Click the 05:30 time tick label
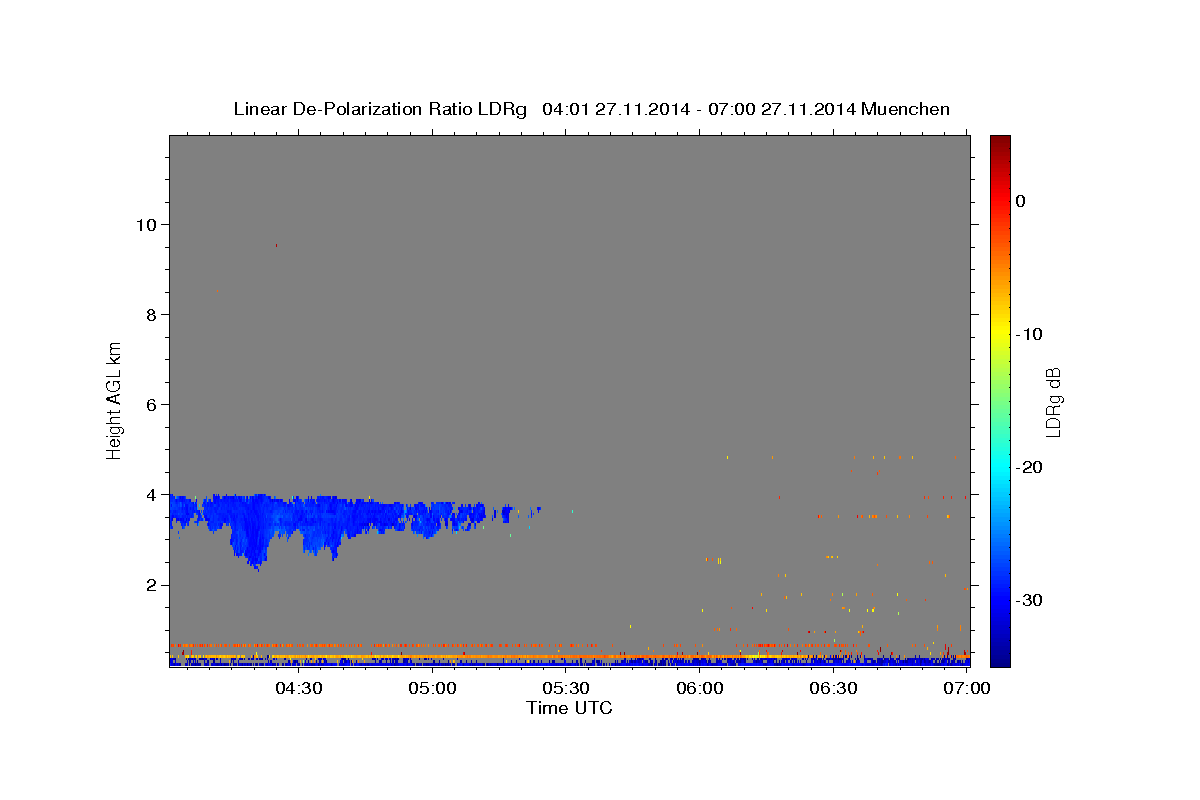This screenshot has height=800, width=1200. coord(566,688)
